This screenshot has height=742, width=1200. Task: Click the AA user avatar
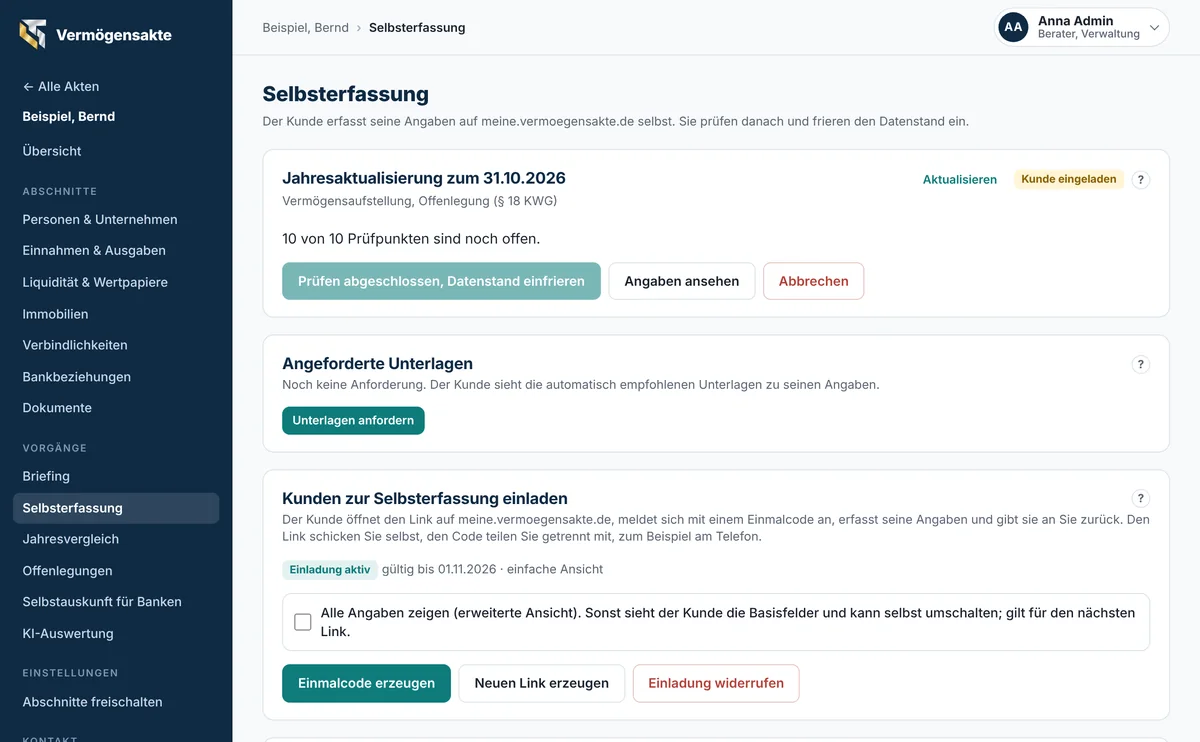(1014, 27)
